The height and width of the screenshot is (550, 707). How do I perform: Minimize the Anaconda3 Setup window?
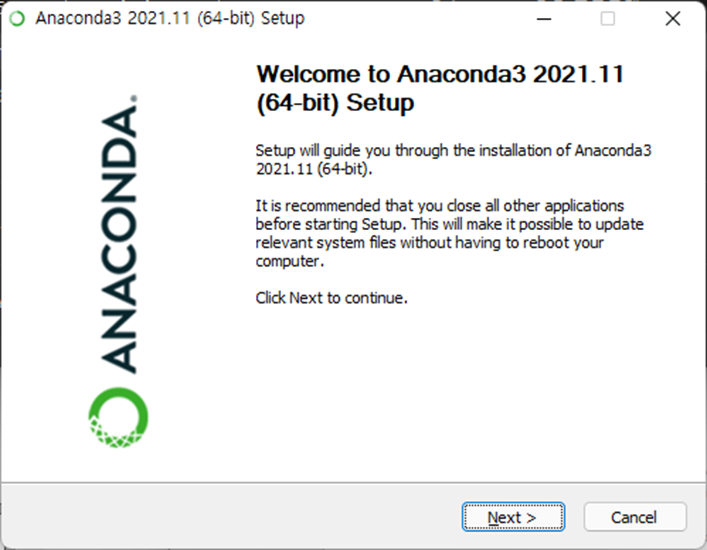point(544,18)
